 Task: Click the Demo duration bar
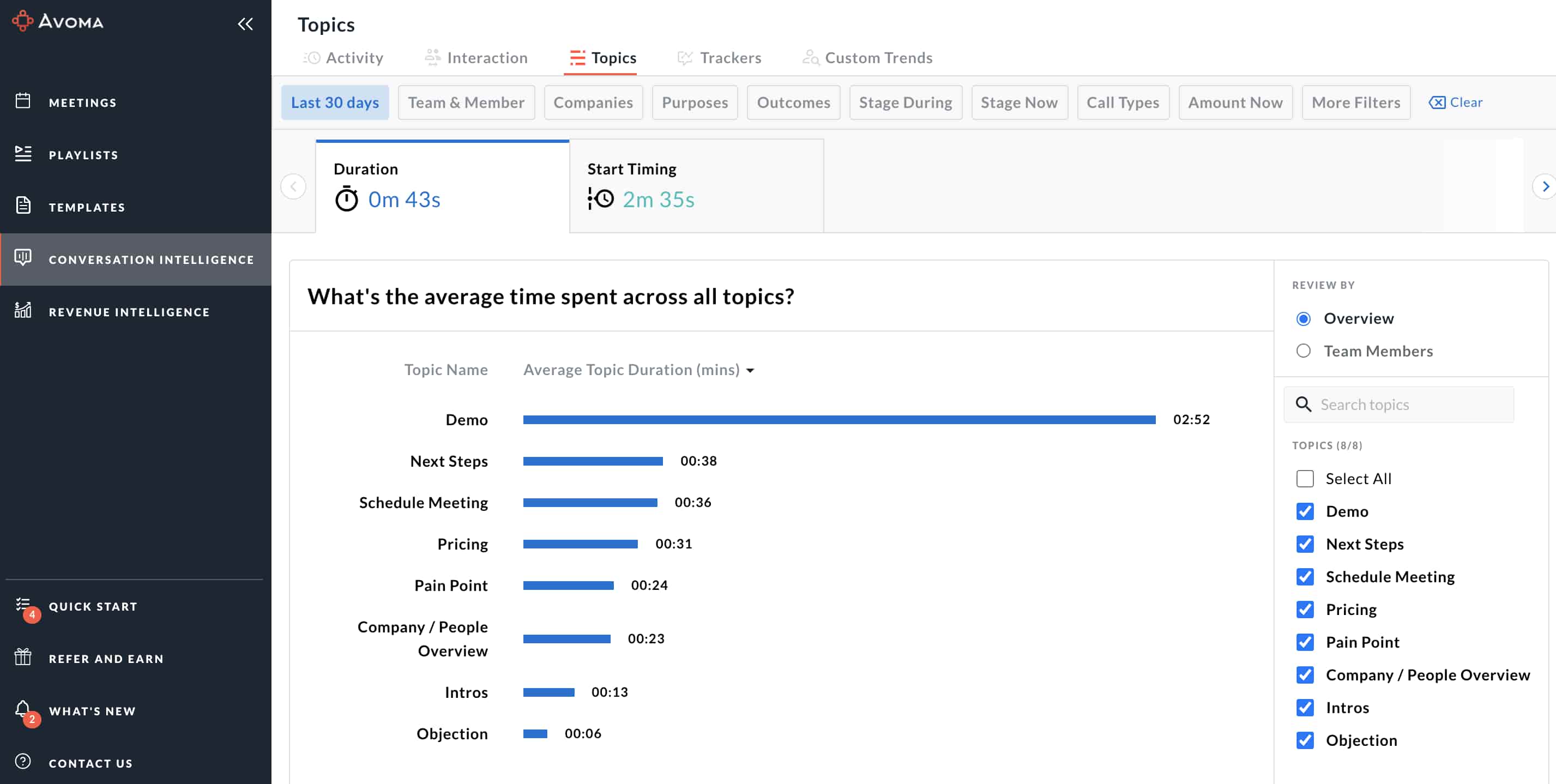coord(839,420)
